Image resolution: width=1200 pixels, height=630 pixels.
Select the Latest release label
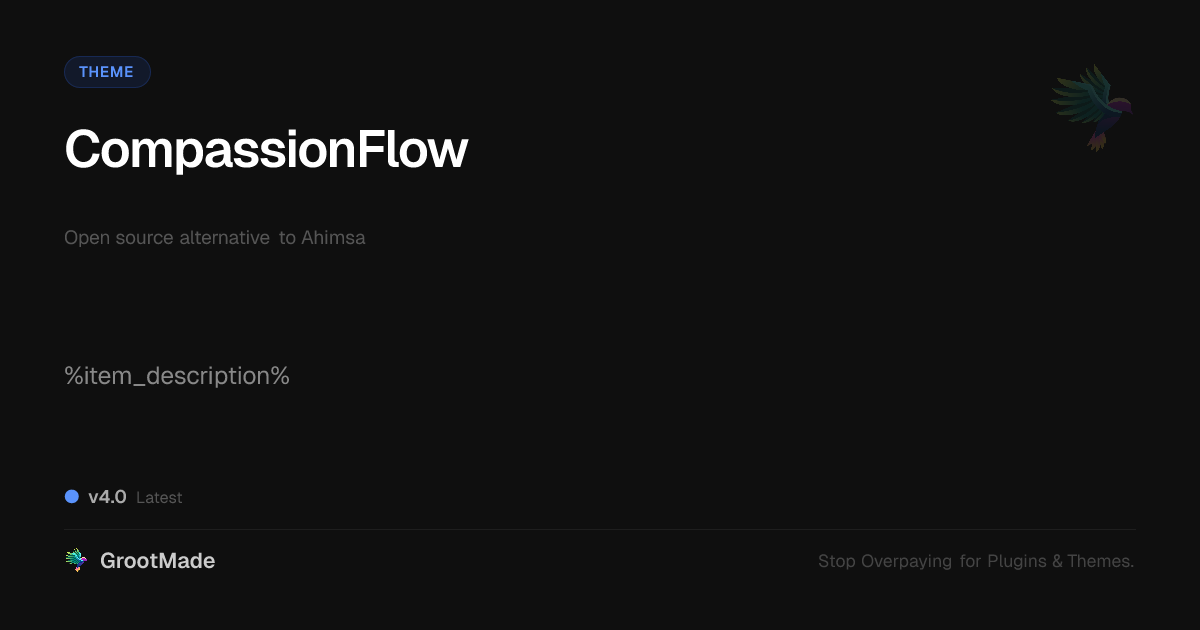[159, 498]
